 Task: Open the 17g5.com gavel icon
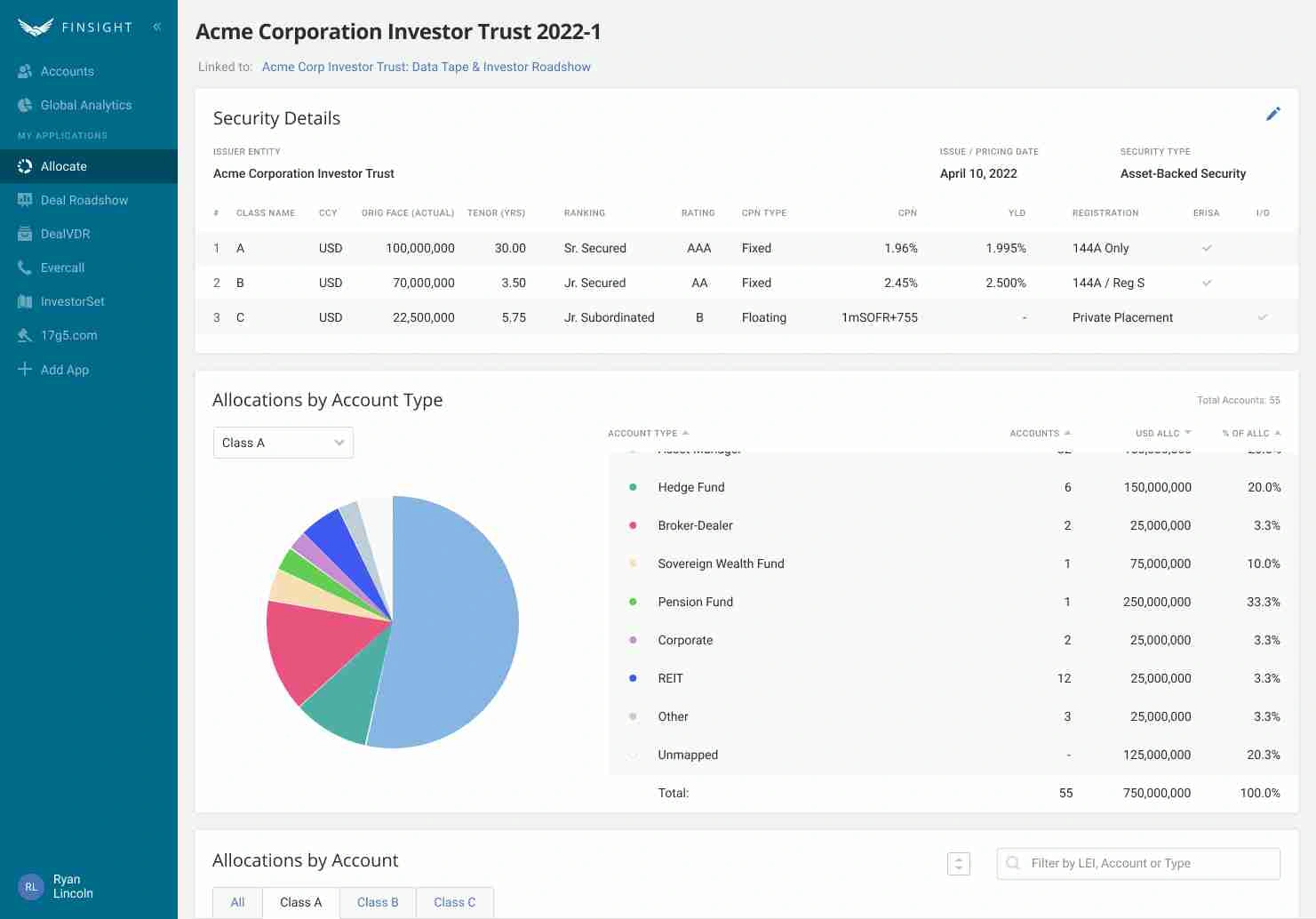[x=25, y=335]
